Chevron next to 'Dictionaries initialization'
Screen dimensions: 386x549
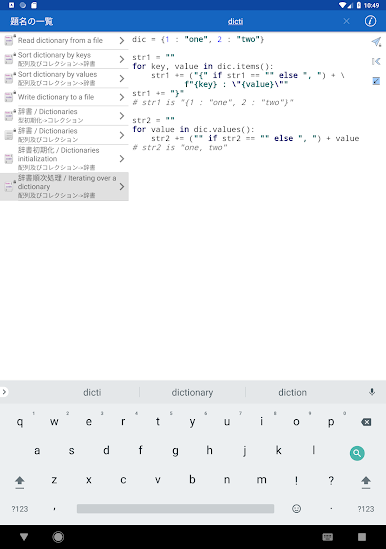122,159
